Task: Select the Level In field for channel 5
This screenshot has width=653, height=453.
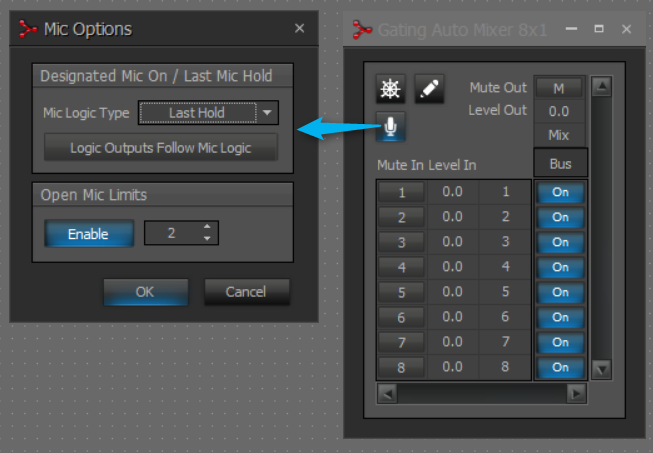Action: coord(452,292)
